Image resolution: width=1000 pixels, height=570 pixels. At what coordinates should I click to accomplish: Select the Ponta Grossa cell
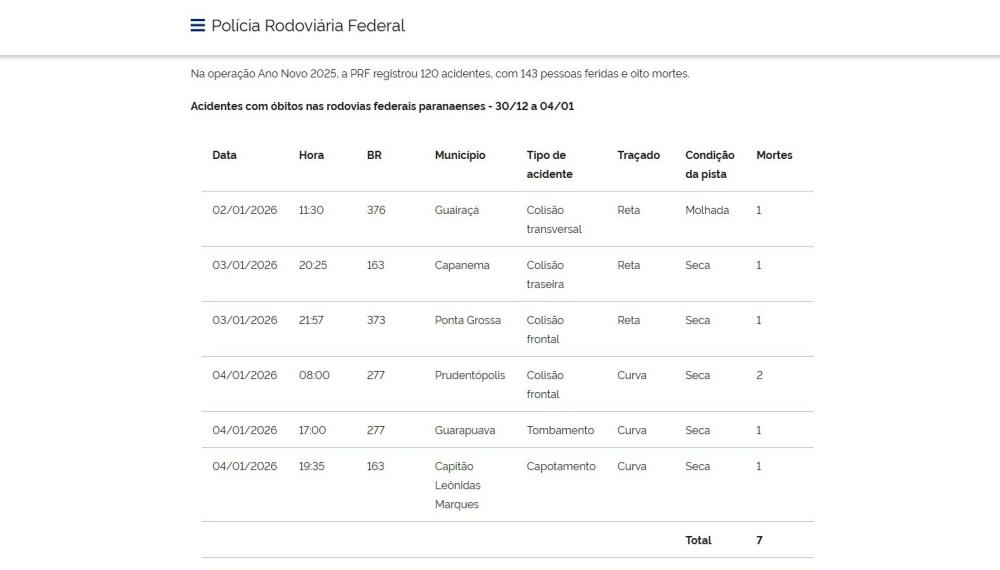tap(467, 320)
